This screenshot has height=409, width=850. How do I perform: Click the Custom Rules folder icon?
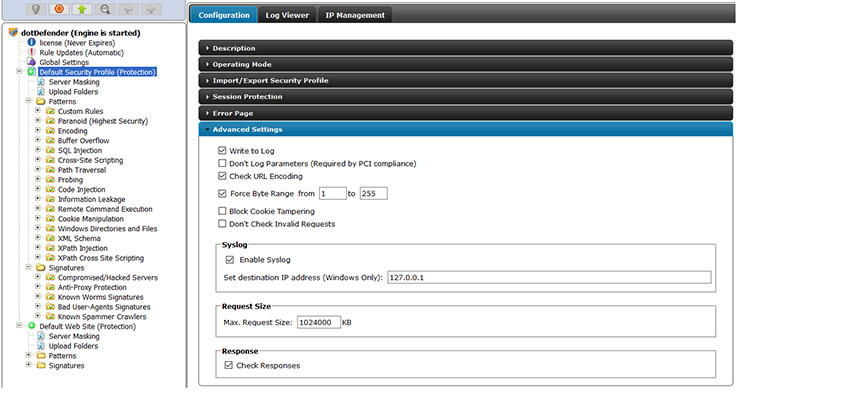[x=50, y=111]
